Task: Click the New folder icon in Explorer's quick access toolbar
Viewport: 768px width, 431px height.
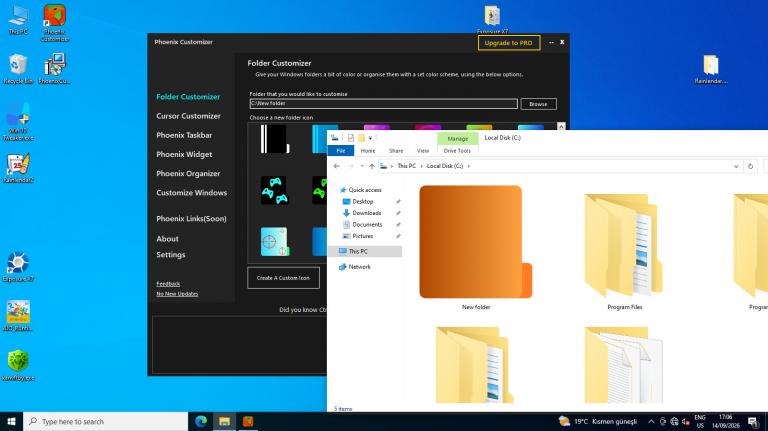Action: coord(361,138)
